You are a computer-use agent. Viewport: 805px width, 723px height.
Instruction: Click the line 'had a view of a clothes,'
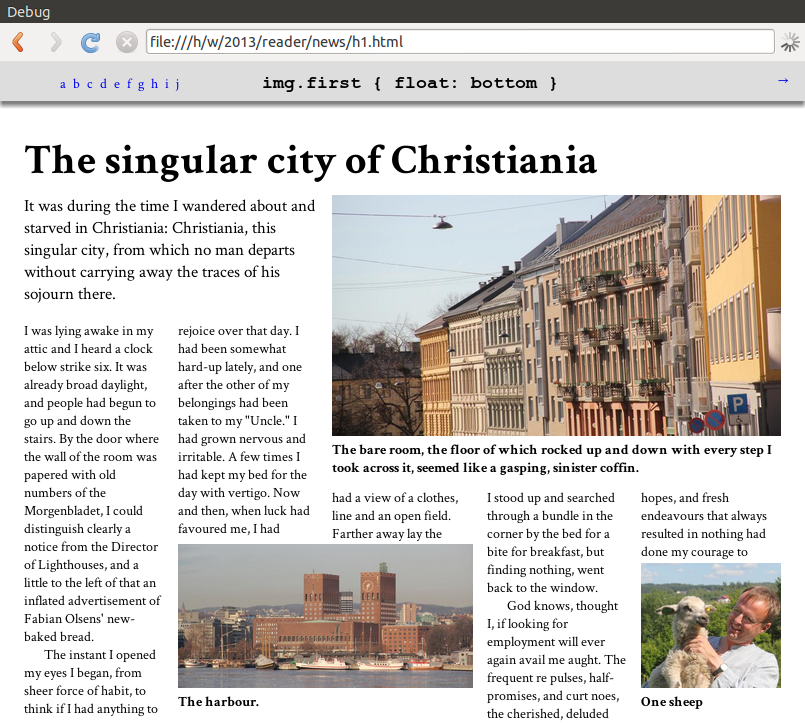[x=395, y=498]
